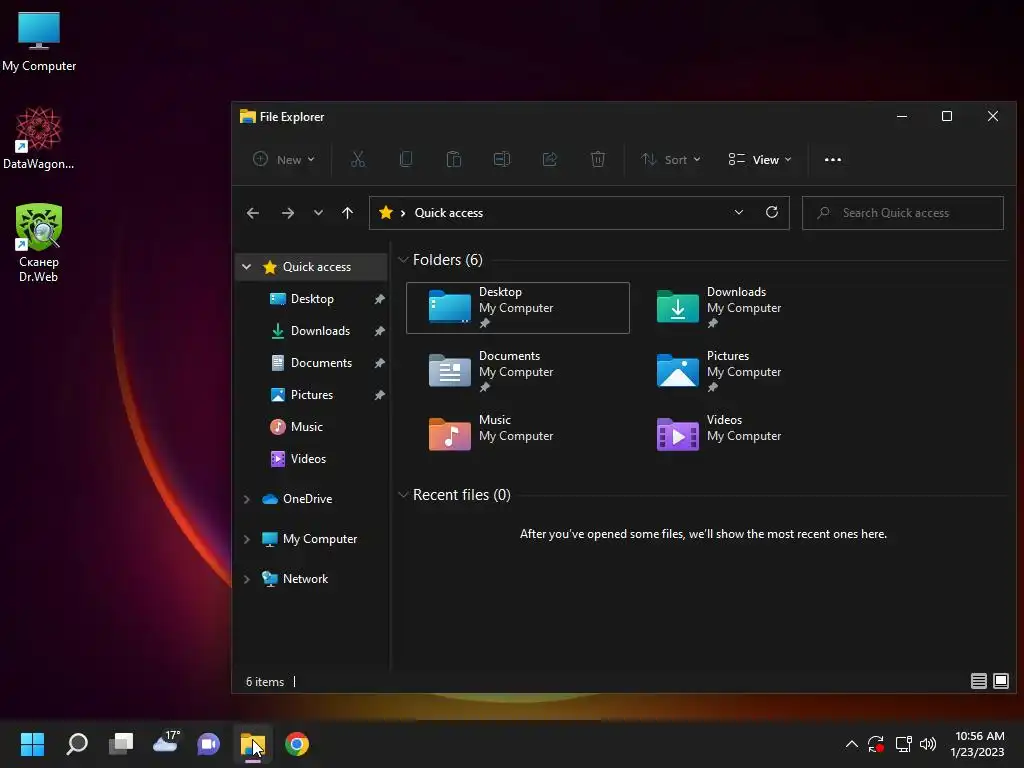The image size is (1024, 768).
Task: Open the Windows Start menu
Action: point(32,744)
